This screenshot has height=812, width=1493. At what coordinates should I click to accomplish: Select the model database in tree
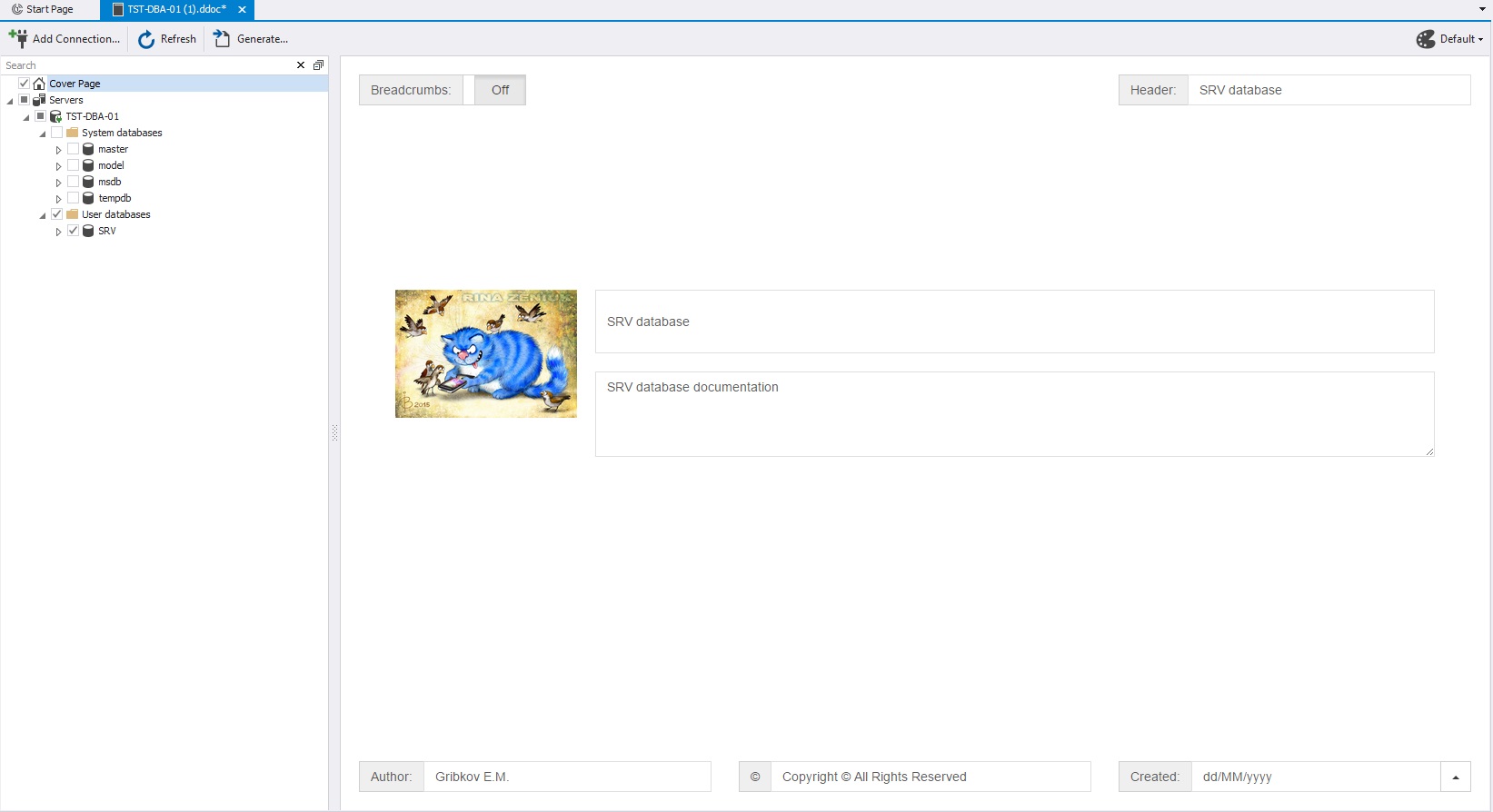[111, 165]
